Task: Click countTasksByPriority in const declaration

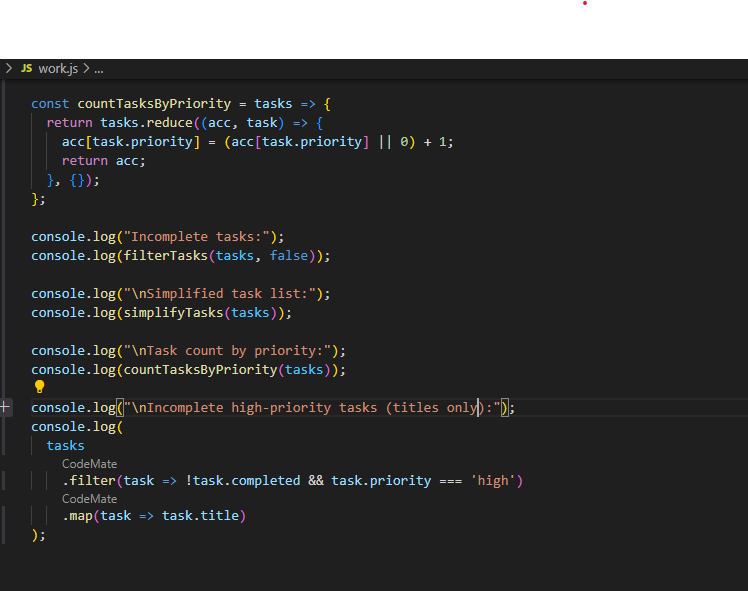Action: [154, 104]
